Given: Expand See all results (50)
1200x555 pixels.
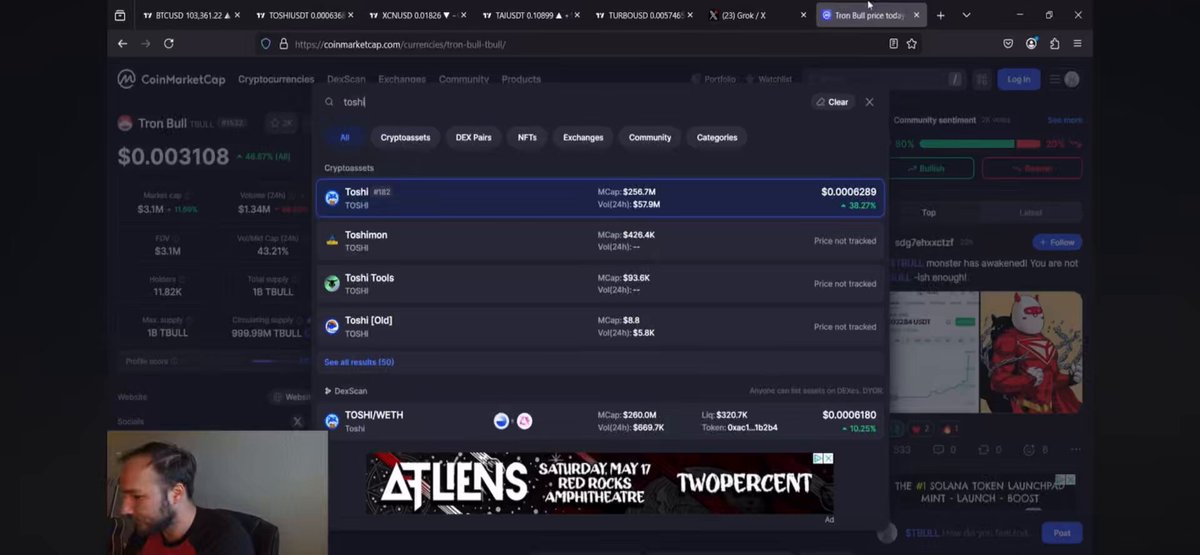Looking at the screenshot, I should point(359,362).
